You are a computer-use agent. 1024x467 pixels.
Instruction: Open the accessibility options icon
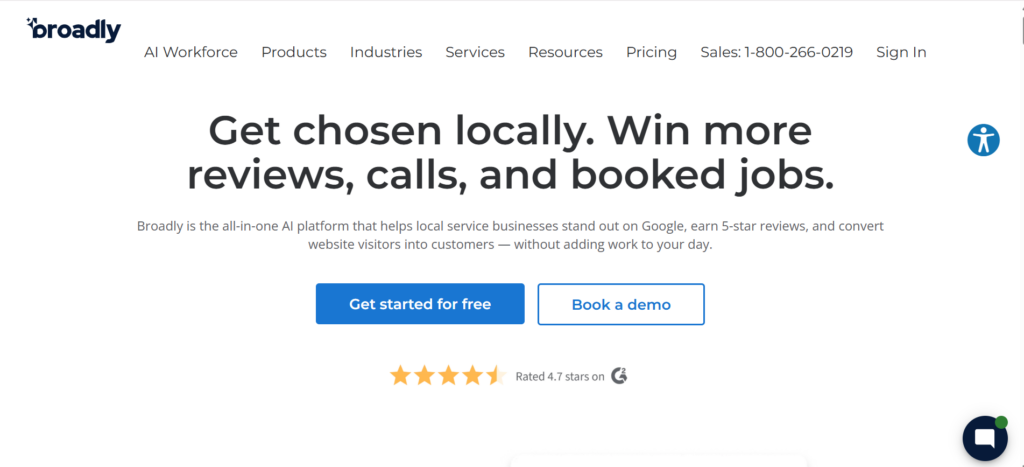coord(984,140)
